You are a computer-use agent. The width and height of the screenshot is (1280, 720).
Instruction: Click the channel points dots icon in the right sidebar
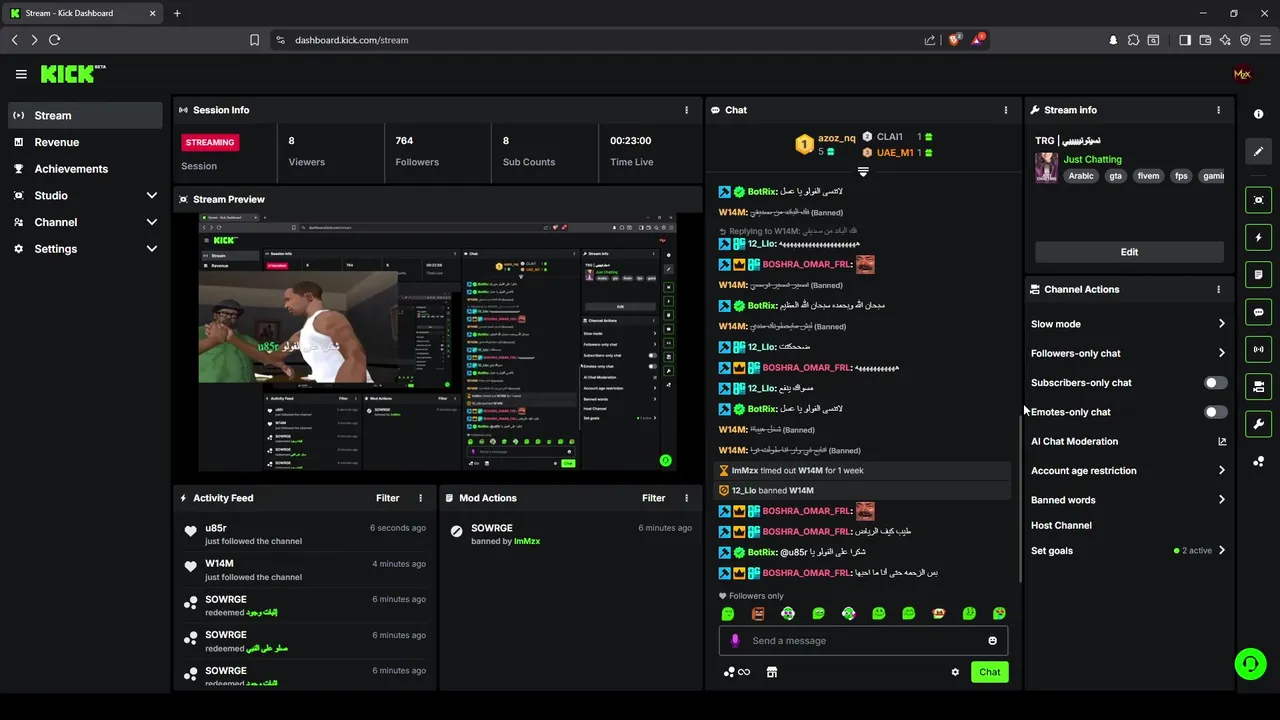(1258, 461)
